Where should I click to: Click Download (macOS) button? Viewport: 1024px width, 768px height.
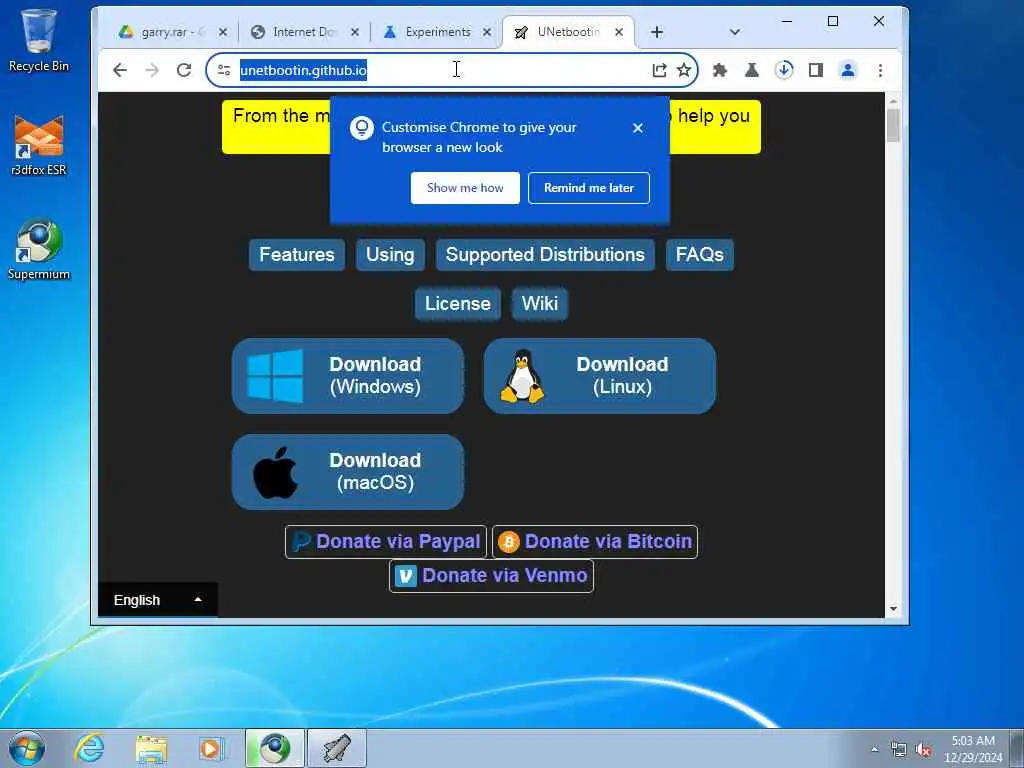coord(348,472)
